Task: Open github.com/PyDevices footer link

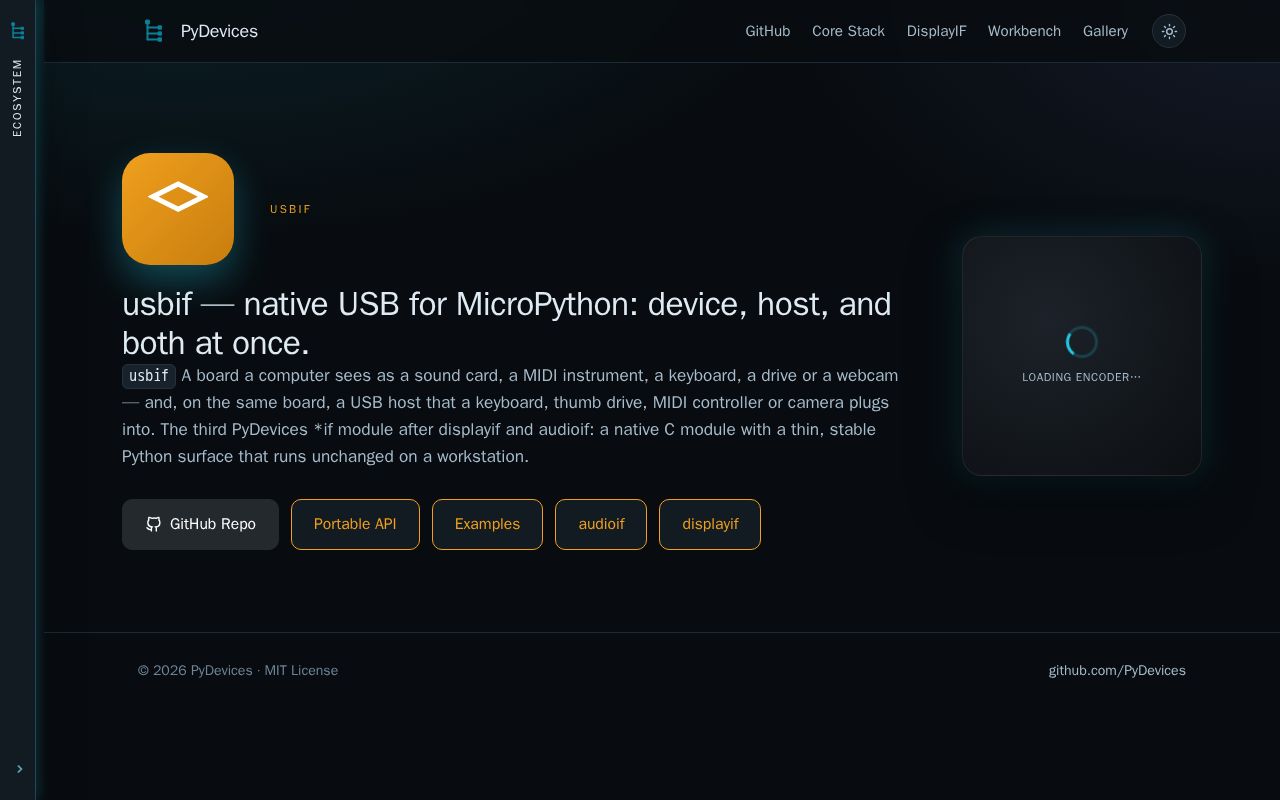Action: tap(1117, 670)
